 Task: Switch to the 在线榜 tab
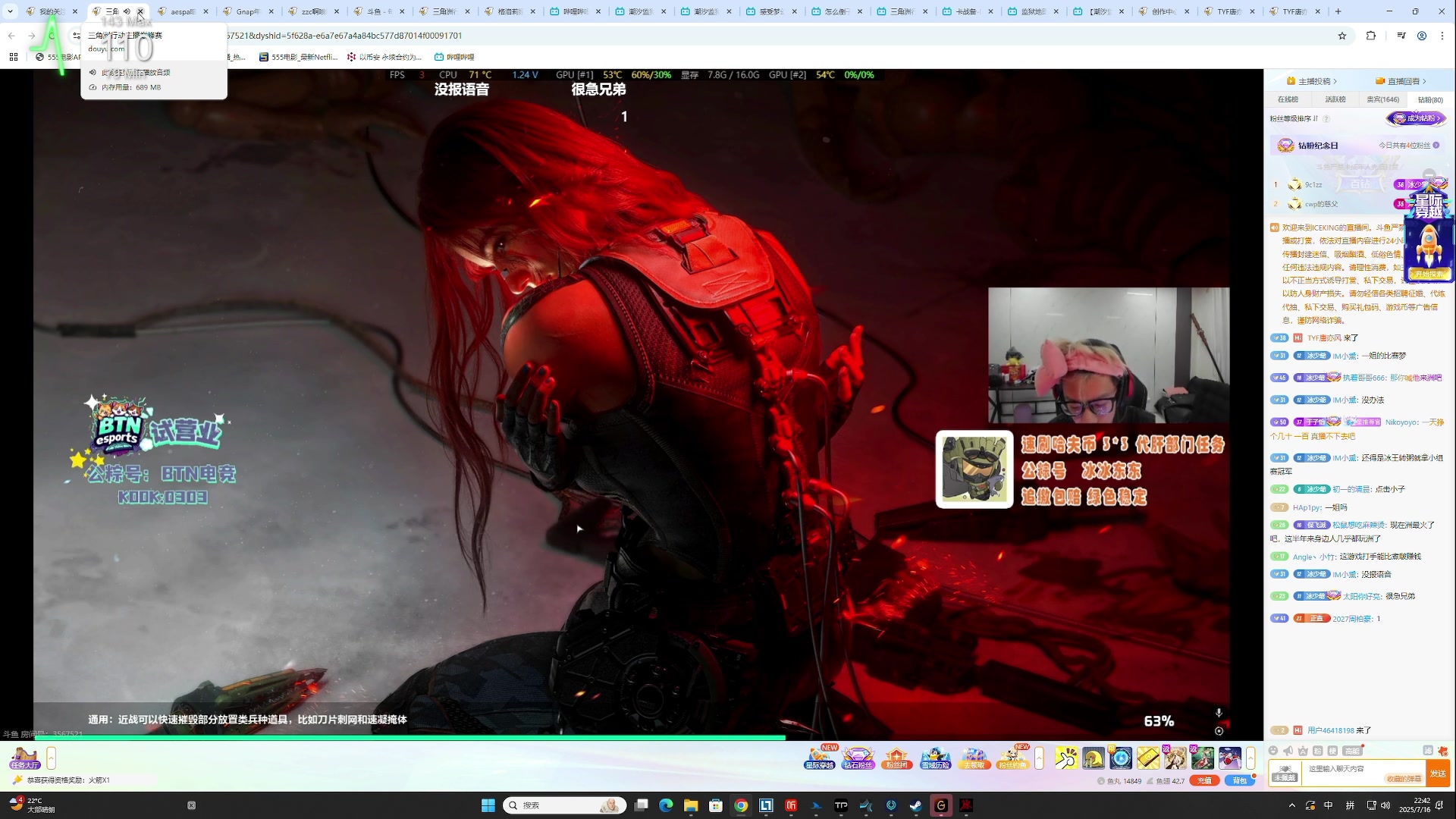1288,99
